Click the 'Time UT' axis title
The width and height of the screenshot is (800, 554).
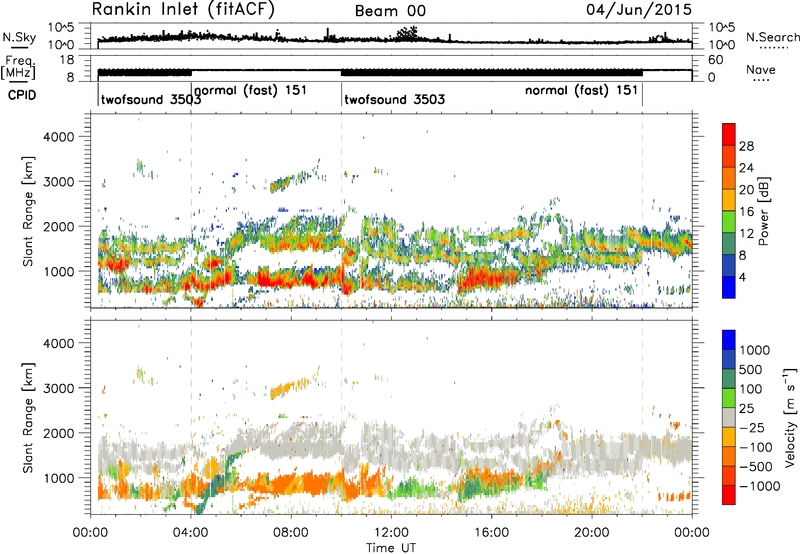coord(391,548)
